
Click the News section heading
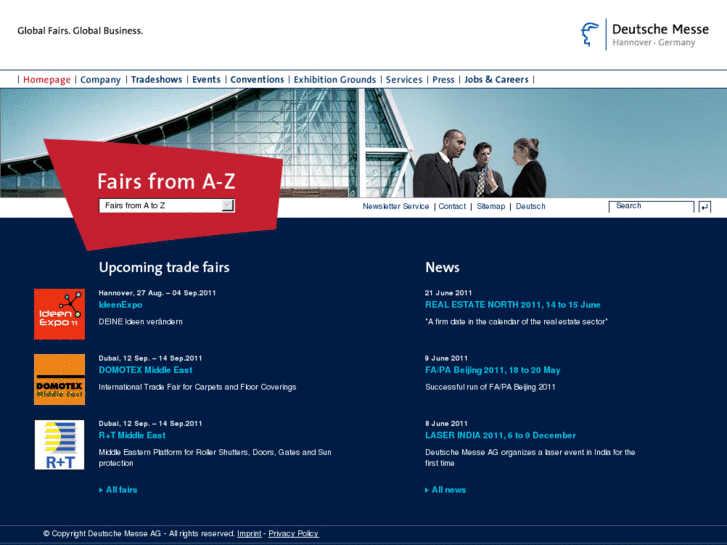tap(442, 268)
